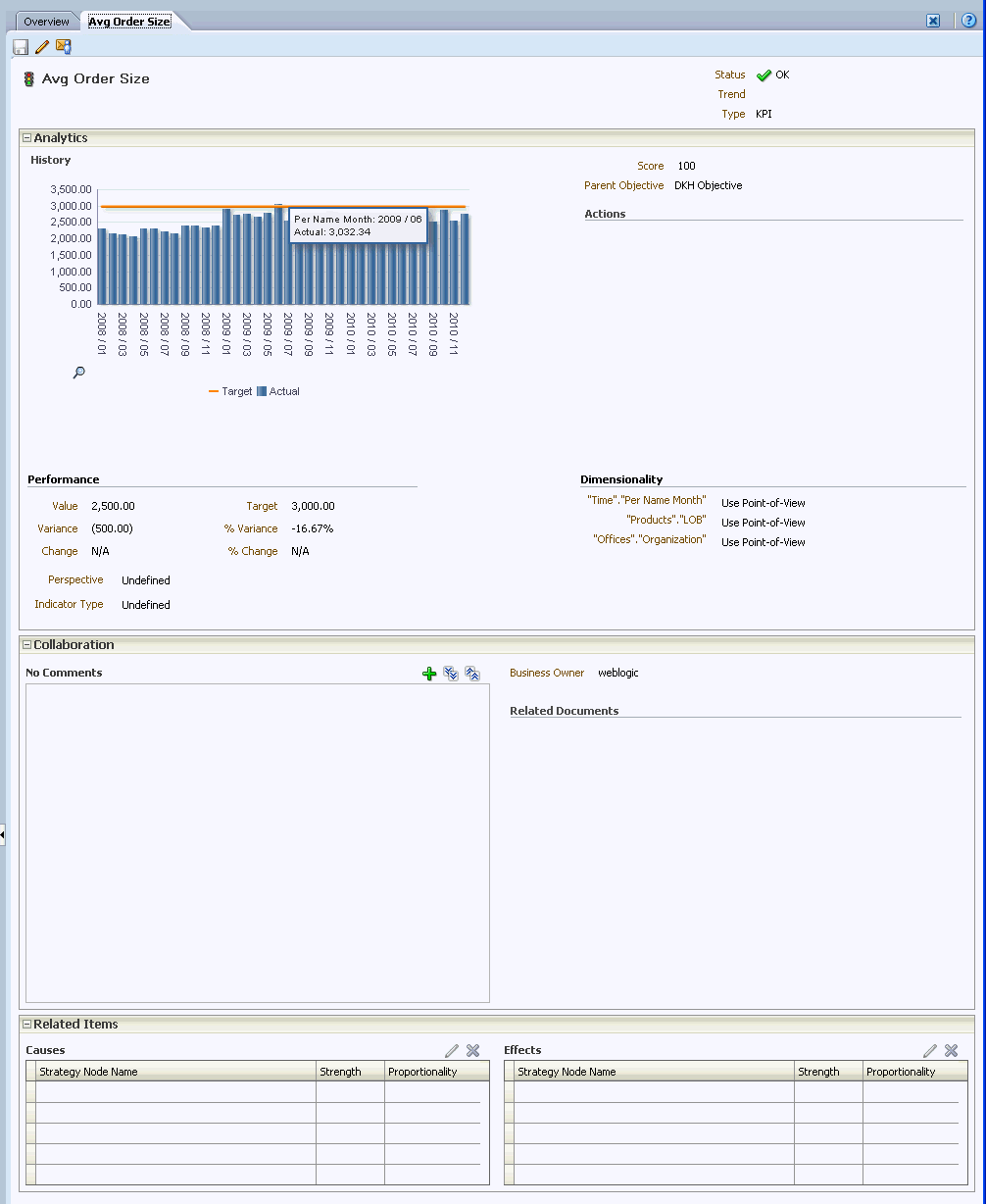
Task: Delete from Effects with the X icon
Action: 952,1050
